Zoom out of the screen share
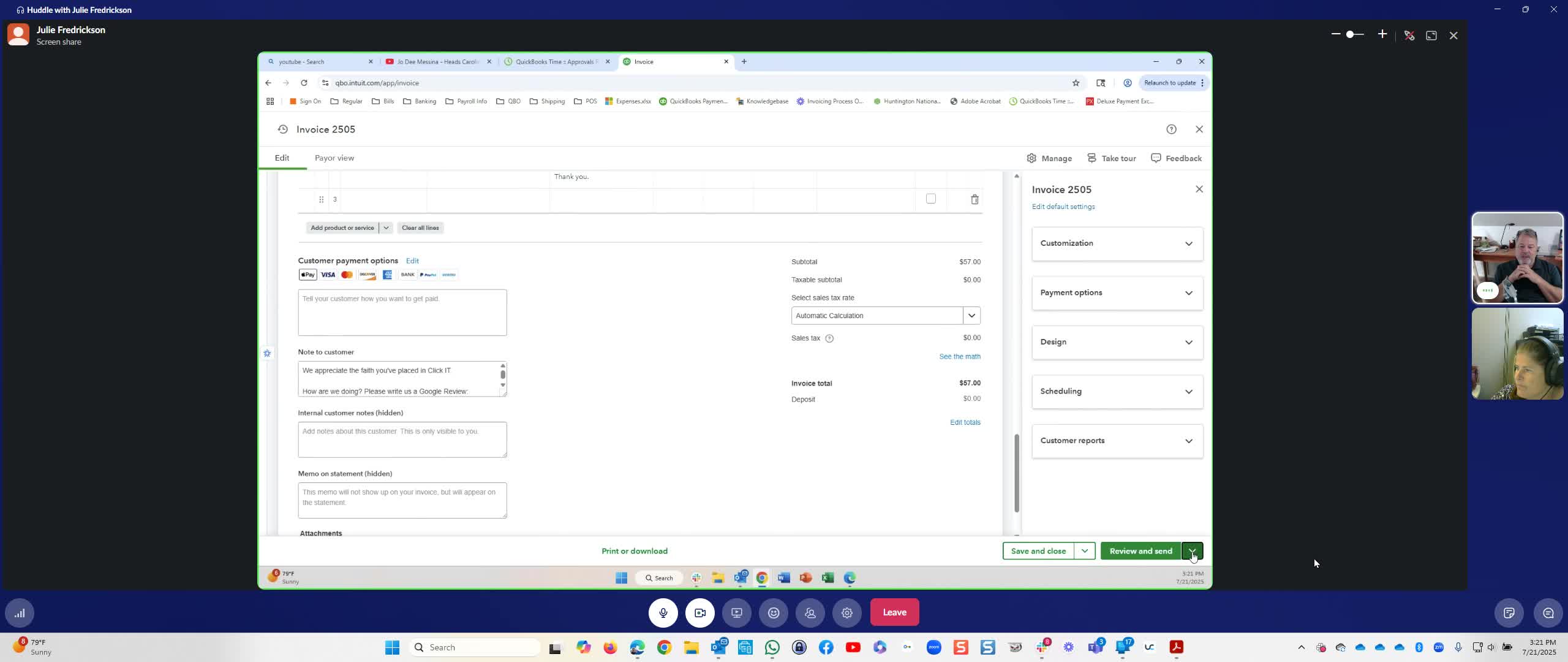This screenshot has height=662, width=1568. (x=1335, y=34)
